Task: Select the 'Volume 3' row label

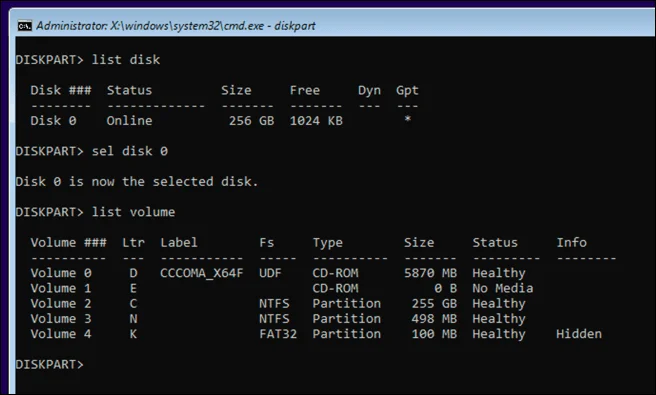Action: (61, 319)
